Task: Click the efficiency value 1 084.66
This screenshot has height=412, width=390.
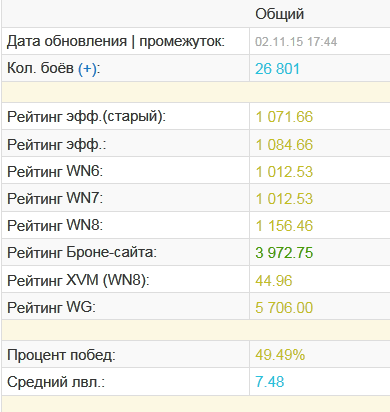Action: 284,145
